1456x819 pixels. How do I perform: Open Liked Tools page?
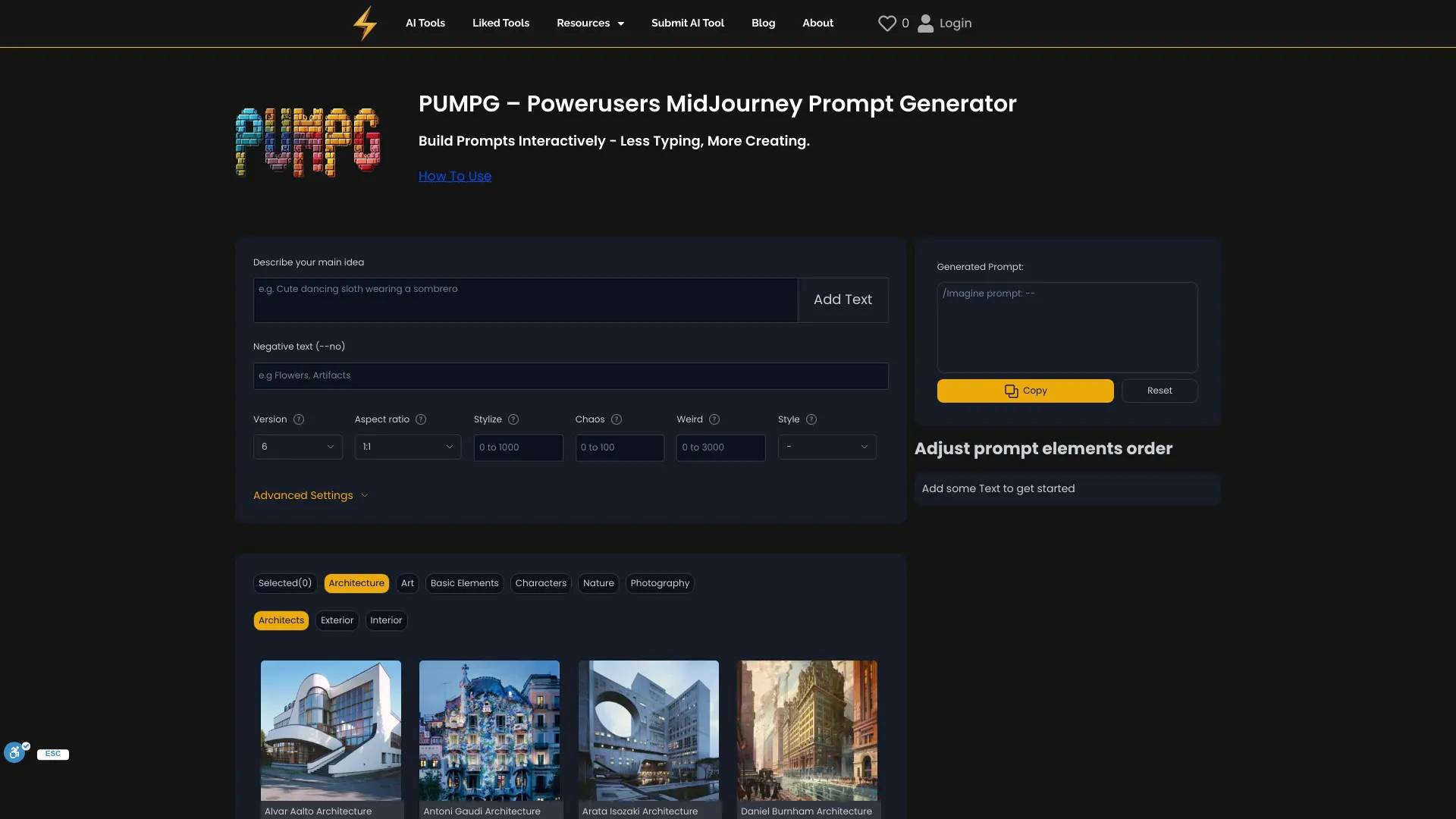pyautogui.click(x=500, y=24)
